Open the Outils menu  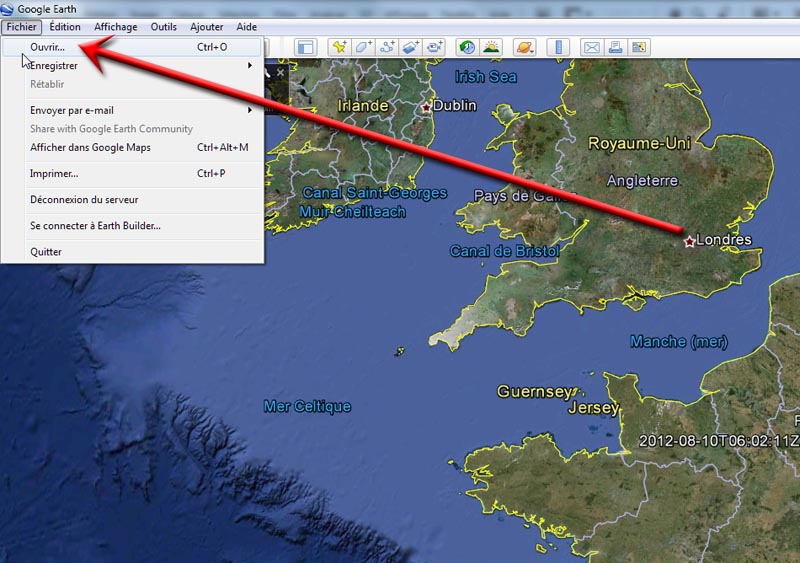tap(163, 27)
